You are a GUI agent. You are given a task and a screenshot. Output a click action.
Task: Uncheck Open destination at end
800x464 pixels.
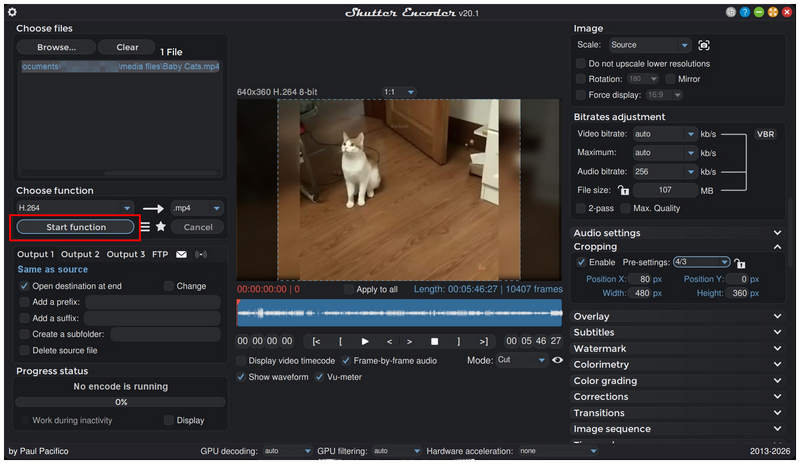tap(24, 286)
